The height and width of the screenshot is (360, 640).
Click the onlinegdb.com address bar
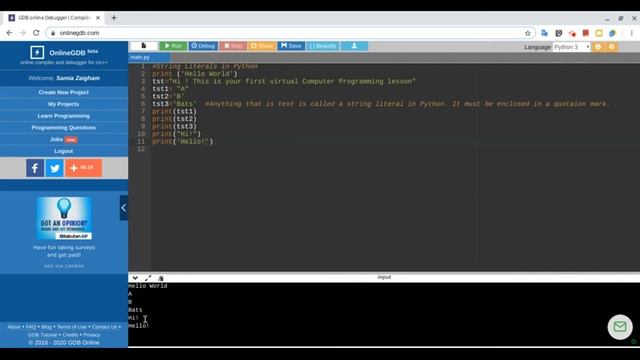[290, 33]
